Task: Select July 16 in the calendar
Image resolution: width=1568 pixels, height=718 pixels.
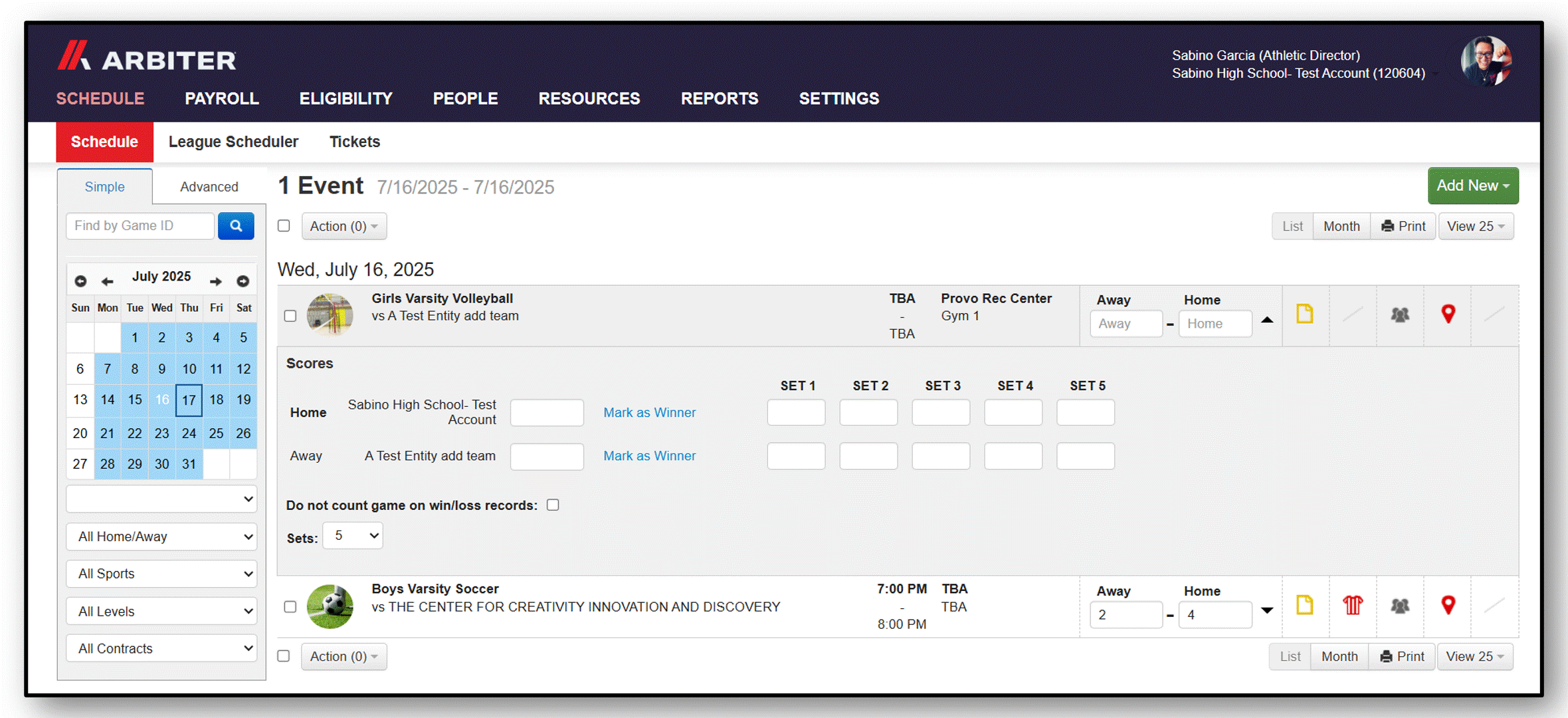Action: point(162,400)
